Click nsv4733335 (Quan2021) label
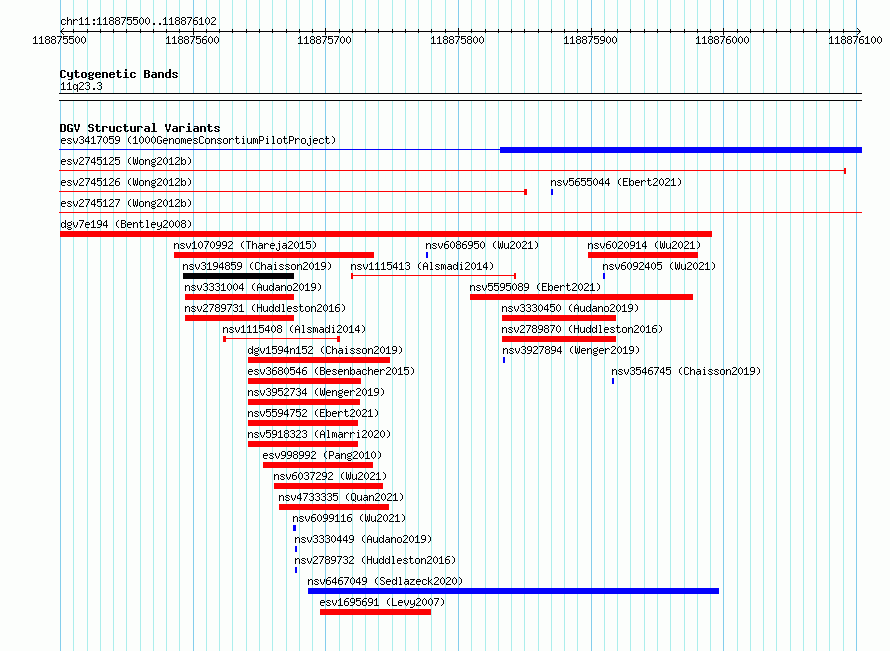This screenshot has width=890, height=651. (x=341, y=497)
